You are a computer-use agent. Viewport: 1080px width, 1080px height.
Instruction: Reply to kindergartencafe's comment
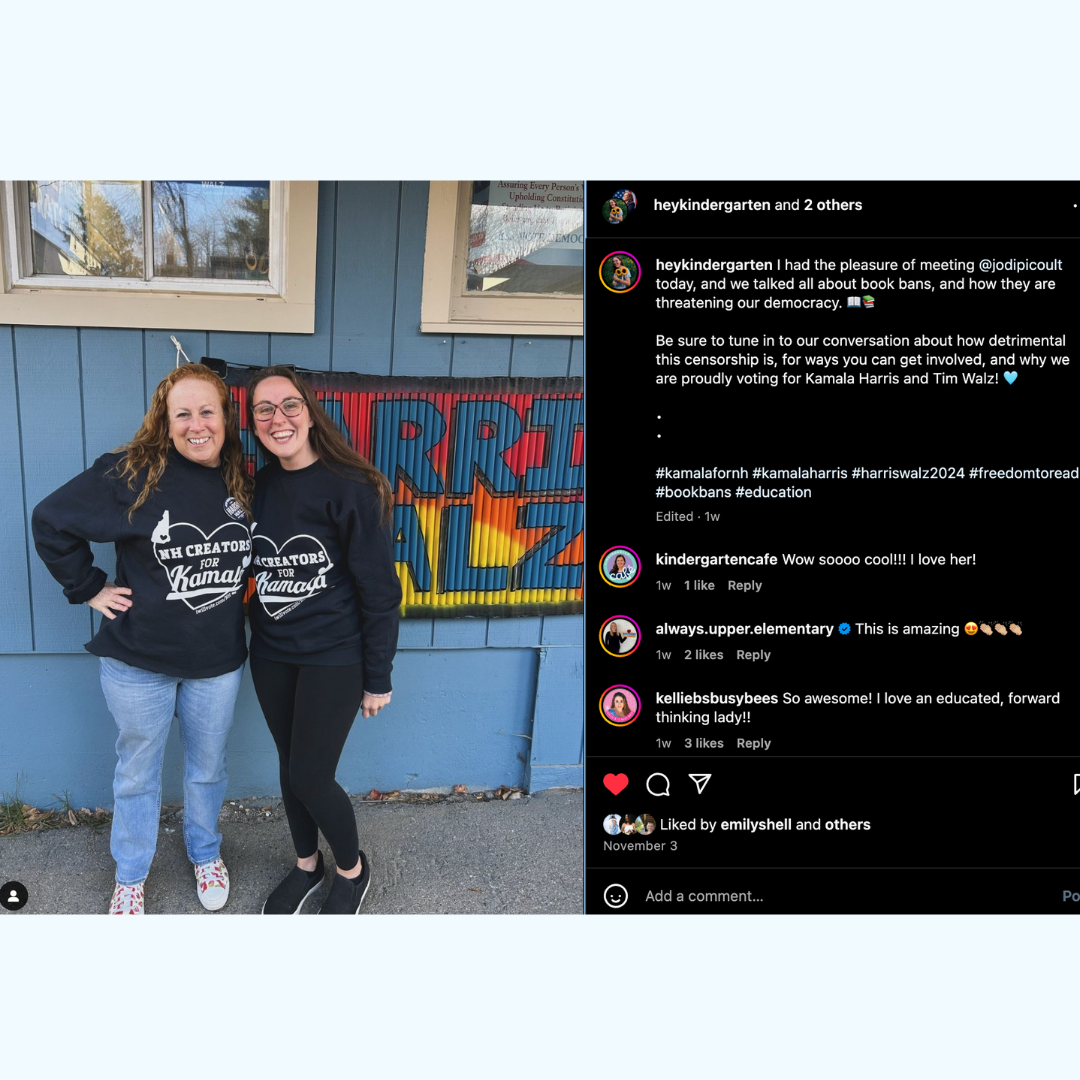pos(745,585)
